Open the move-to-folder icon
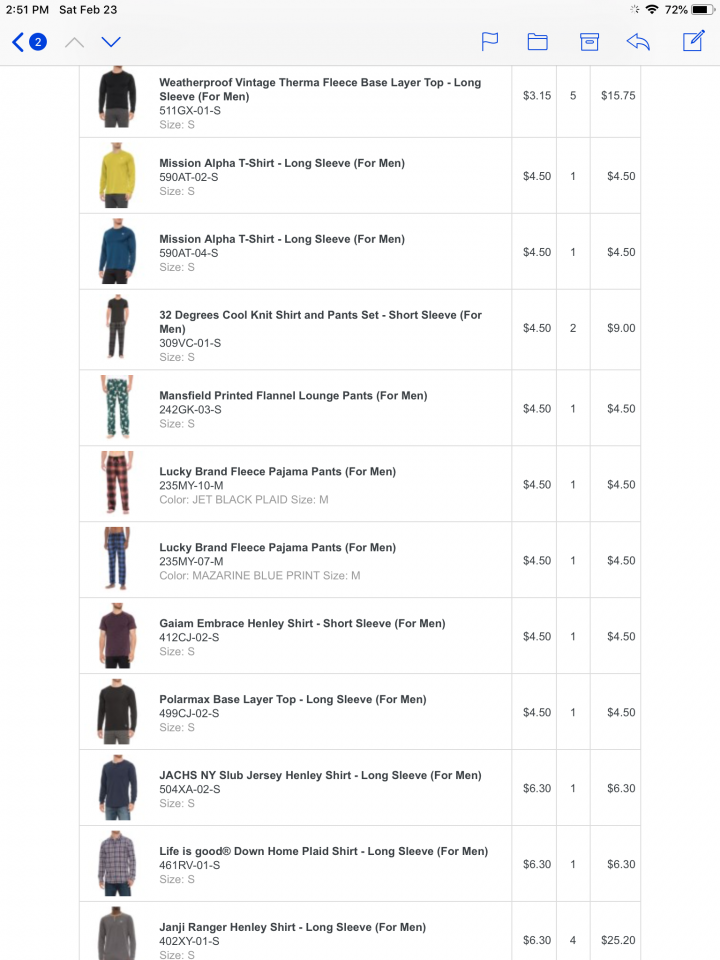 (x=538, y=42)
